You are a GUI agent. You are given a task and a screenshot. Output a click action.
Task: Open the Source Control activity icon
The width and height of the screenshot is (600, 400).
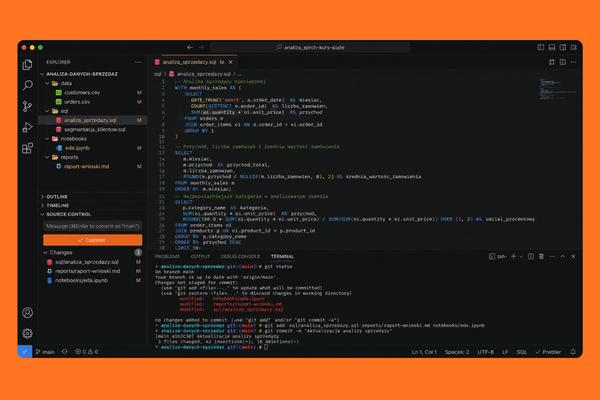(x=28, y=106)
